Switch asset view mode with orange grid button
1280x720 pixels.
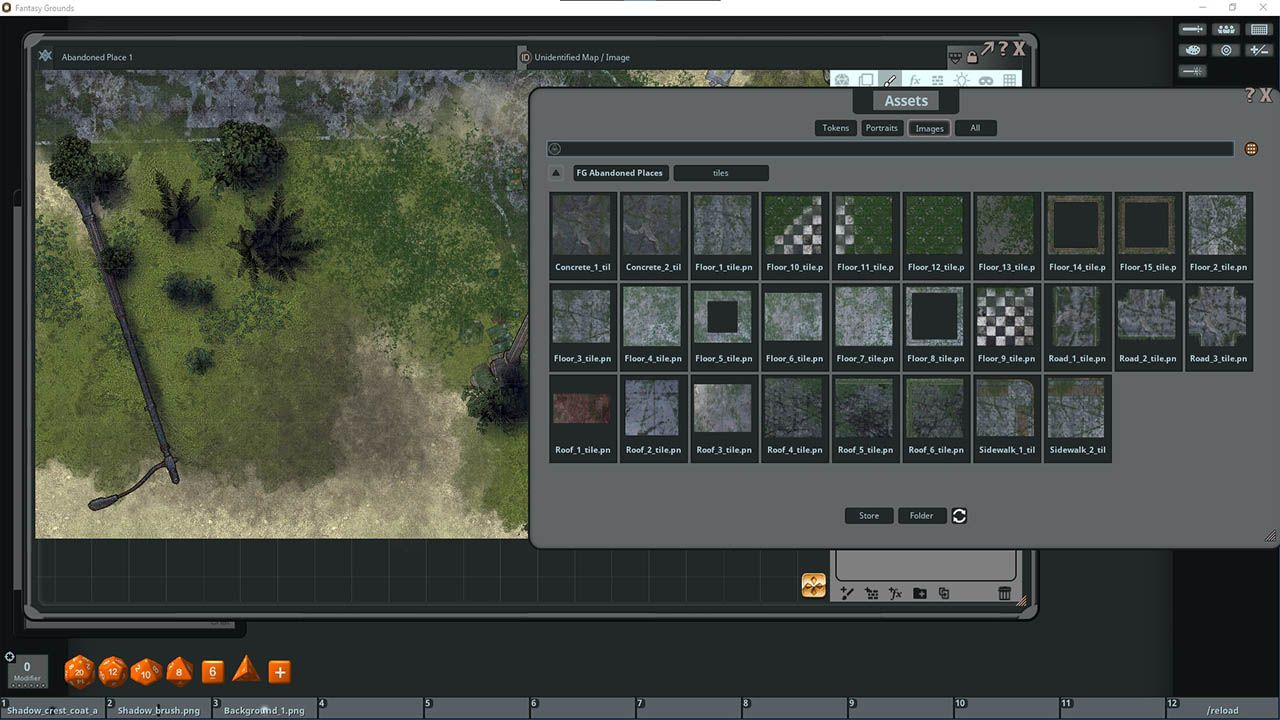(1251, 149)
